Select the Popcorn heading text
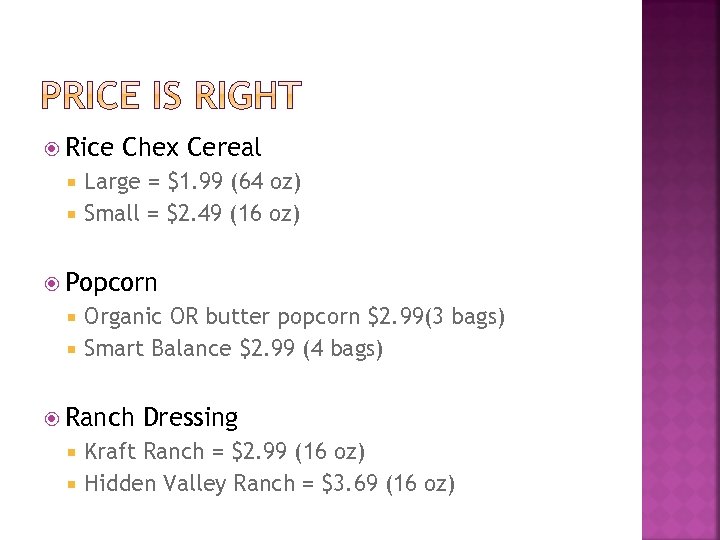The width and height of the screenshot is (720, 540). [112, 283]
